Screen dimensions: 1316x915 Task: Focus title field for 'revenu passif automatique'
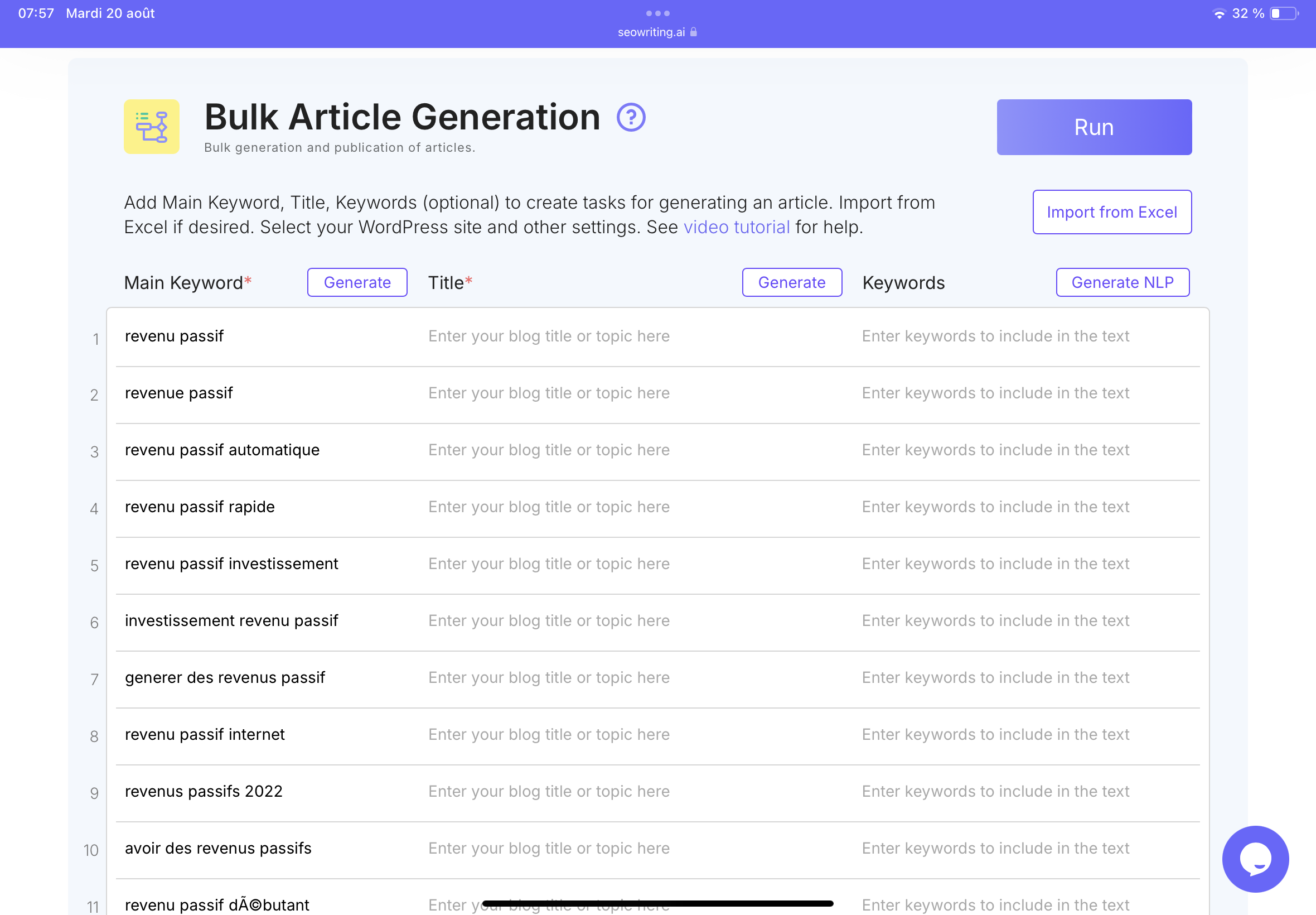636,450
